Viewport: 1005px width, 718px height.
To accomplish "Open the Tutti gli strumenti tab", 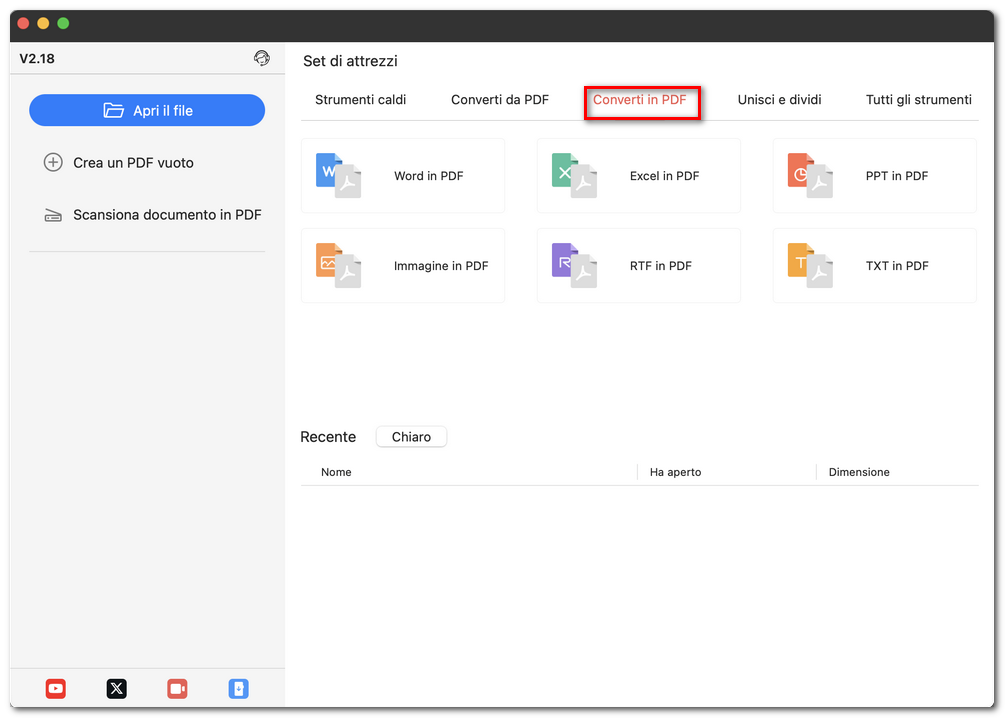I will pyautogui.click(x=917, y=99).
